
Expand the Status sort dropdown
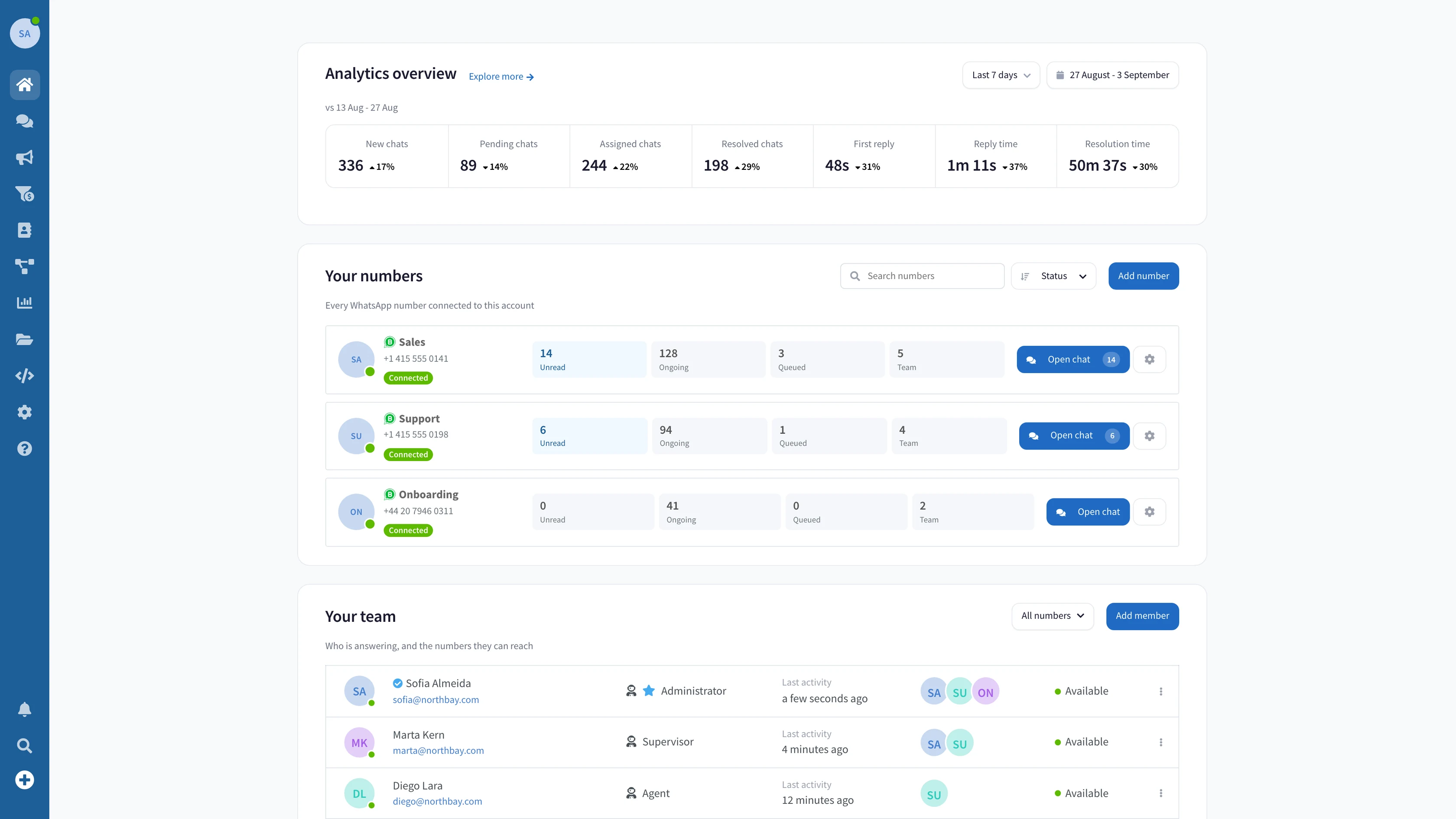1053,276
